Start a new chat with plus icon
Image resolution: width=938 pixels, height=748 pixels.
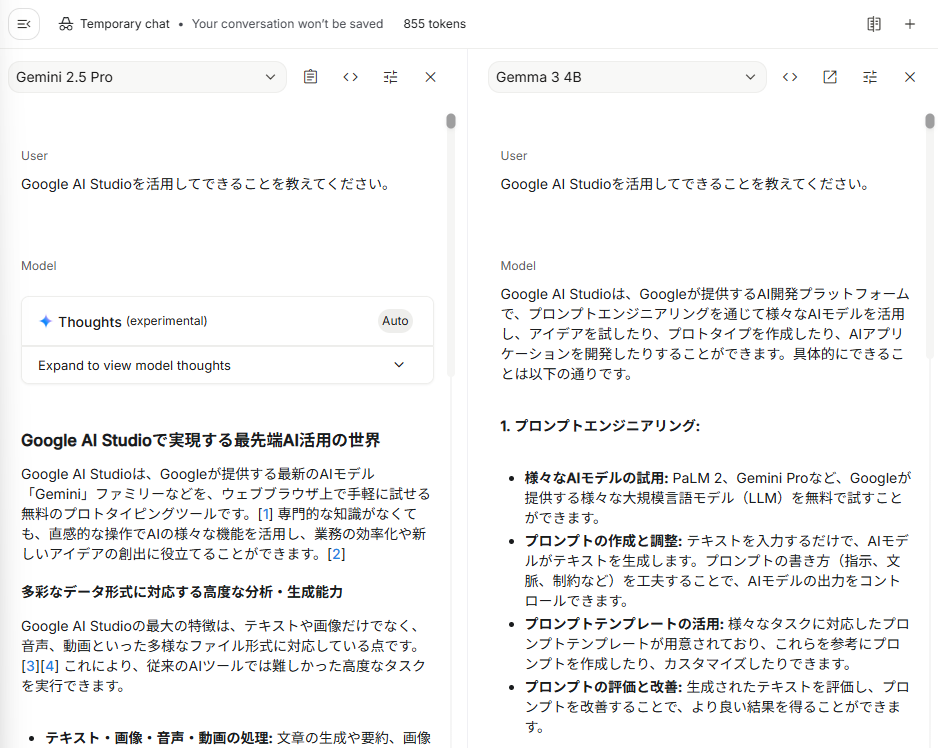910,24
